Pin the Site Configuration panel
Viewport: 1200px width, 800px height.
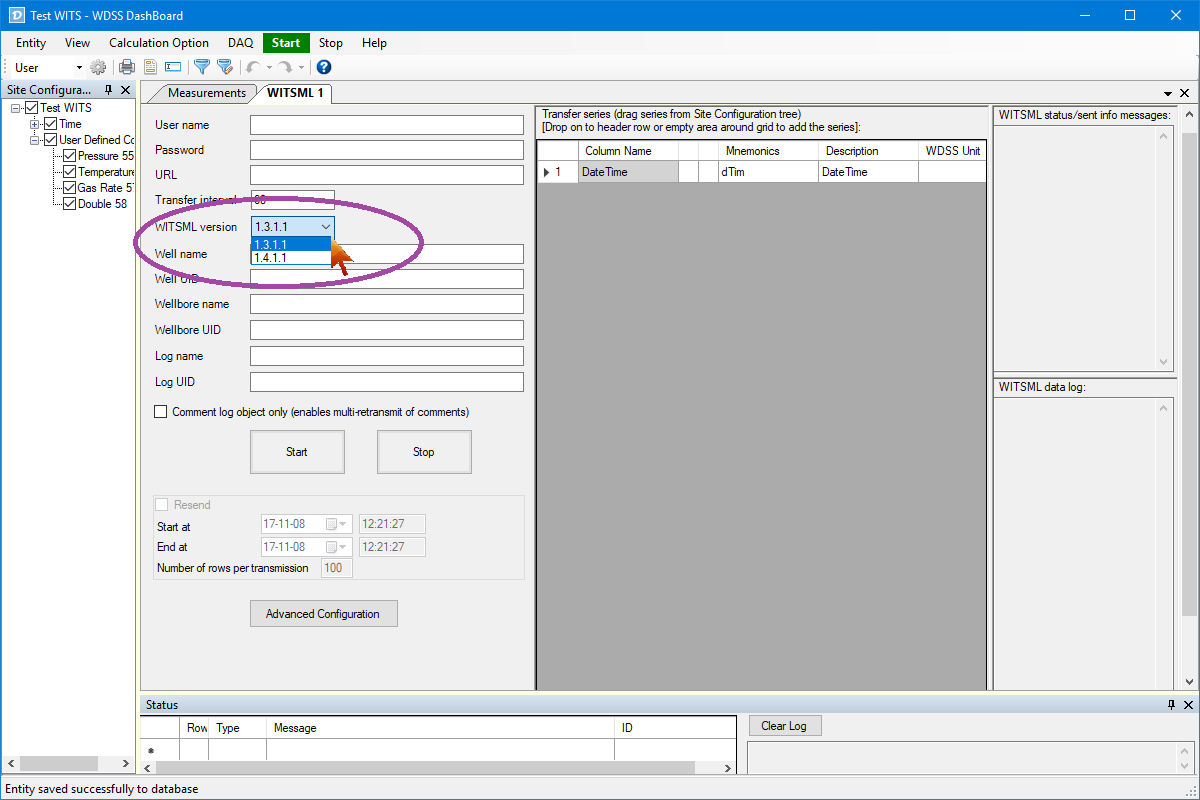coord(109,90)
